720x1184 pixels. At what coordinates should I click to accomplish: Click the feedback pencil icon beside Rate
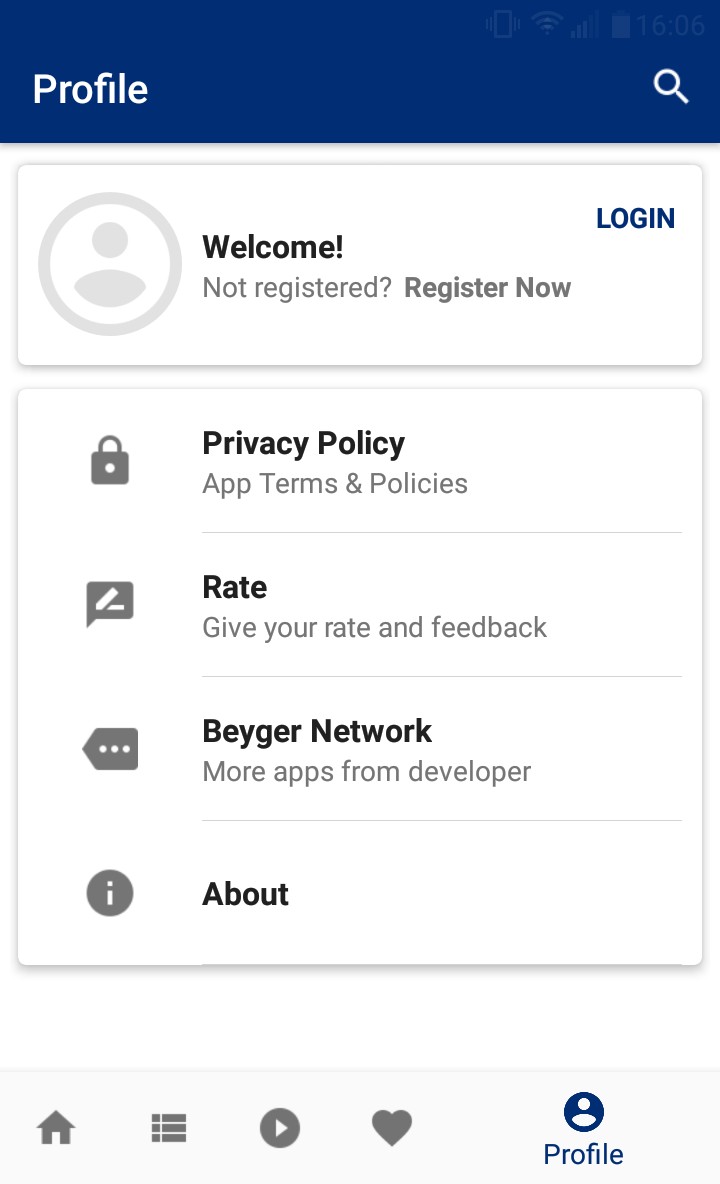pyautogui.click(x=110, y=605)
